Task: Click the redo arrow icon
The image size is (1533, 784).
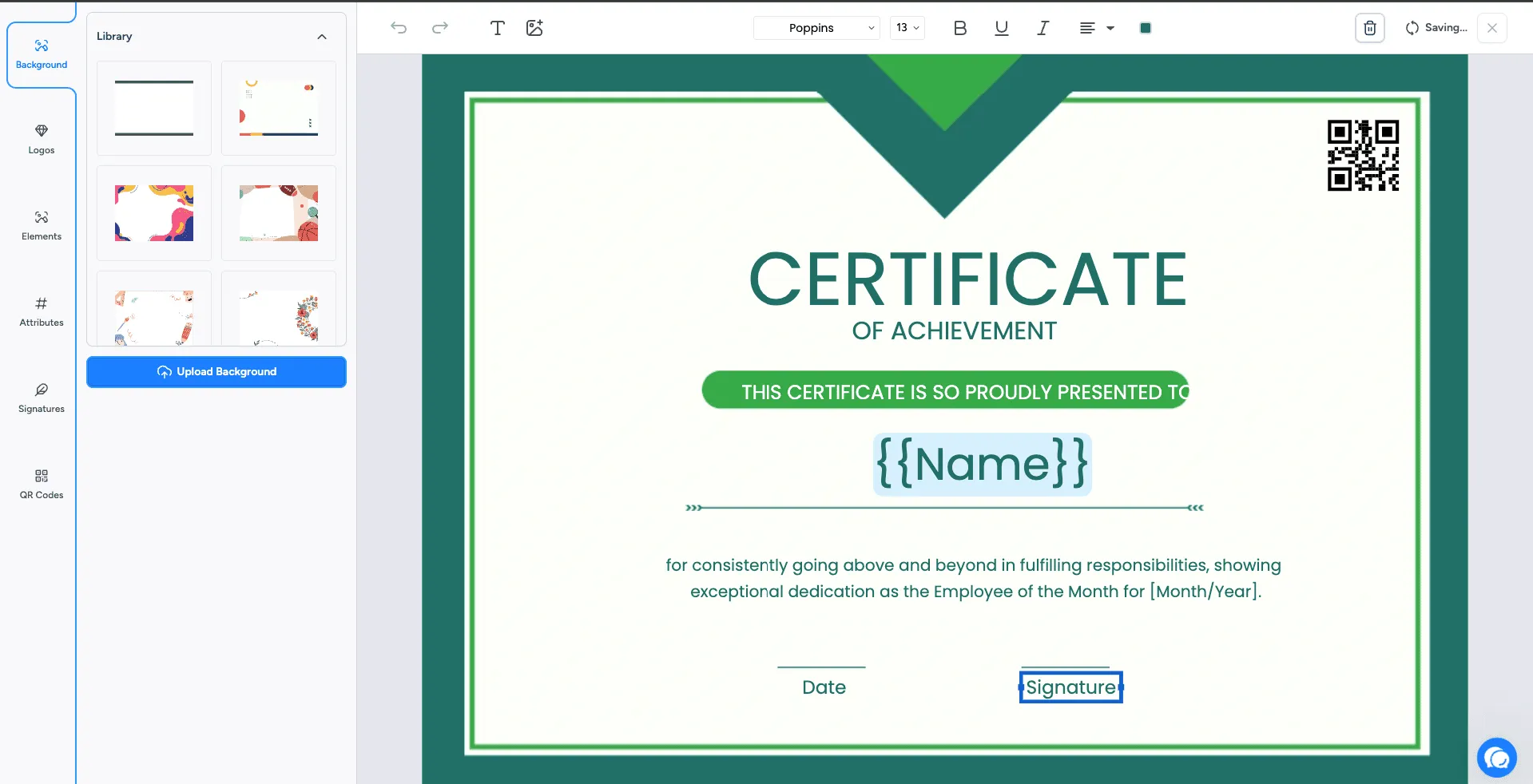Action: (x=440, y=28)
